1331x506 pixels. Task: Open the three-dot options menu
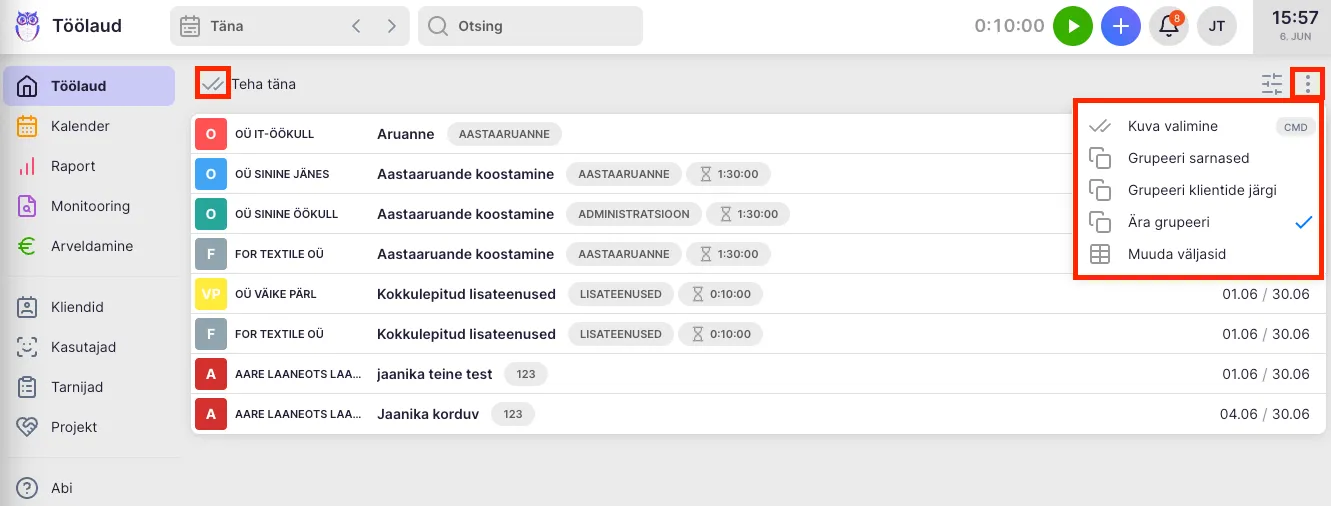(1307, 84)
